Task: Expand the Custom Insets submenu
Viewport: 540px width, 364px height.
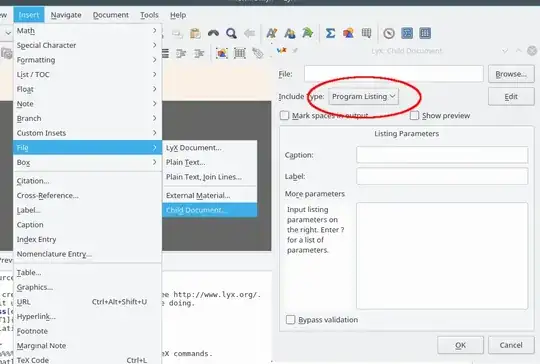Action: [87, 133]
